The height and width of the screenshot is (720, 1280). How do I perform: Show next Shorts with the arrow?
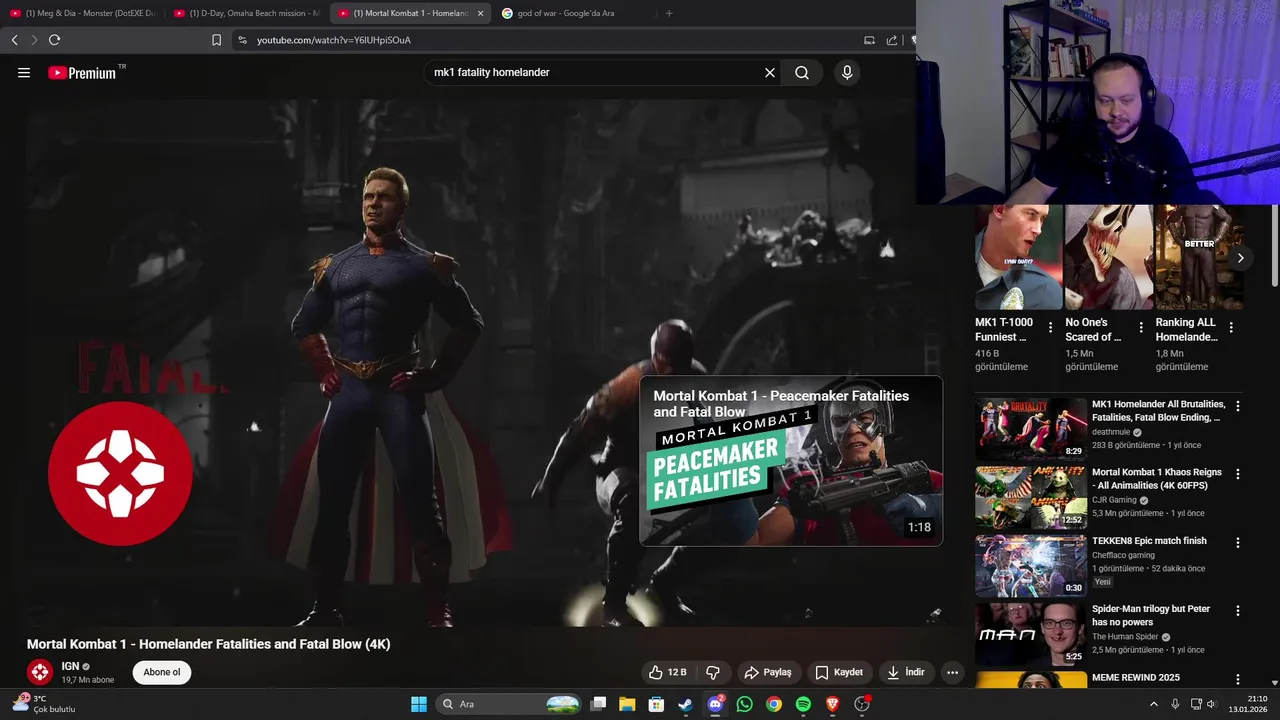1240,258
